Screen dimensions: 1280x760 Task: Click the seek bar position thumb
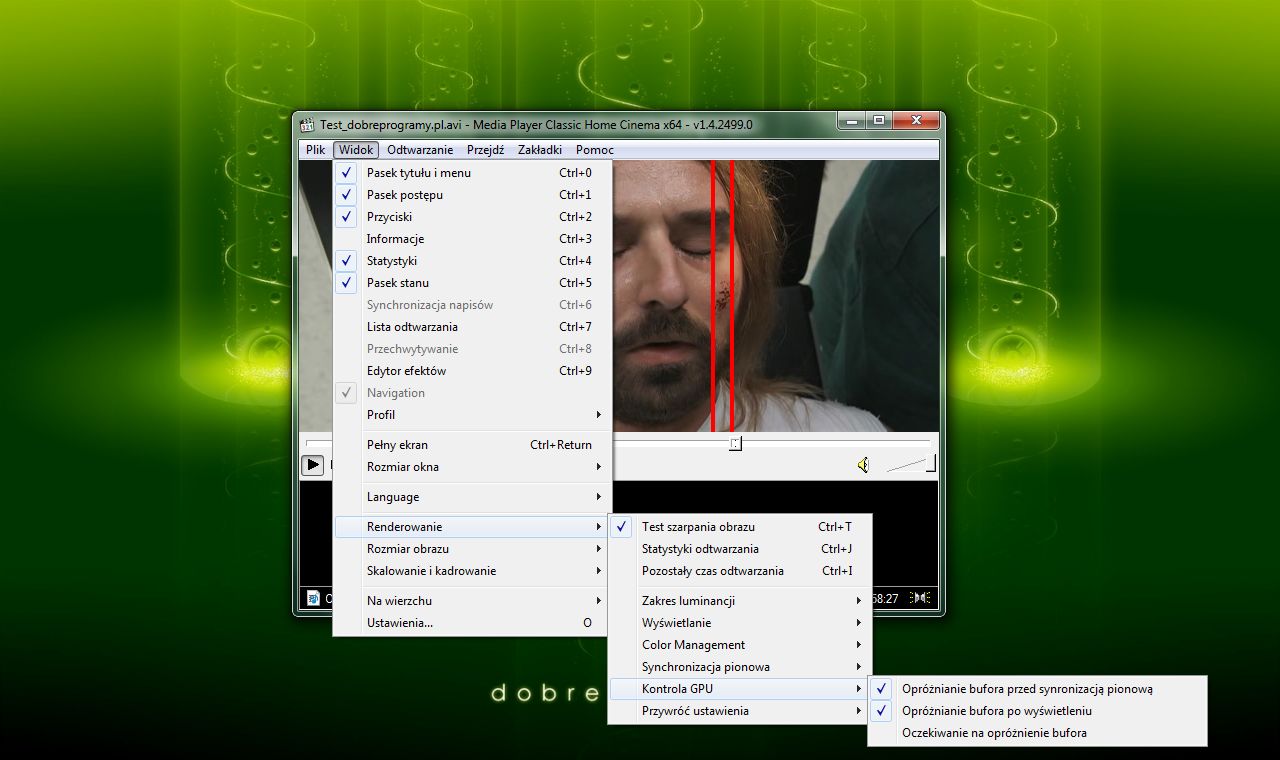tap(735, 443)
